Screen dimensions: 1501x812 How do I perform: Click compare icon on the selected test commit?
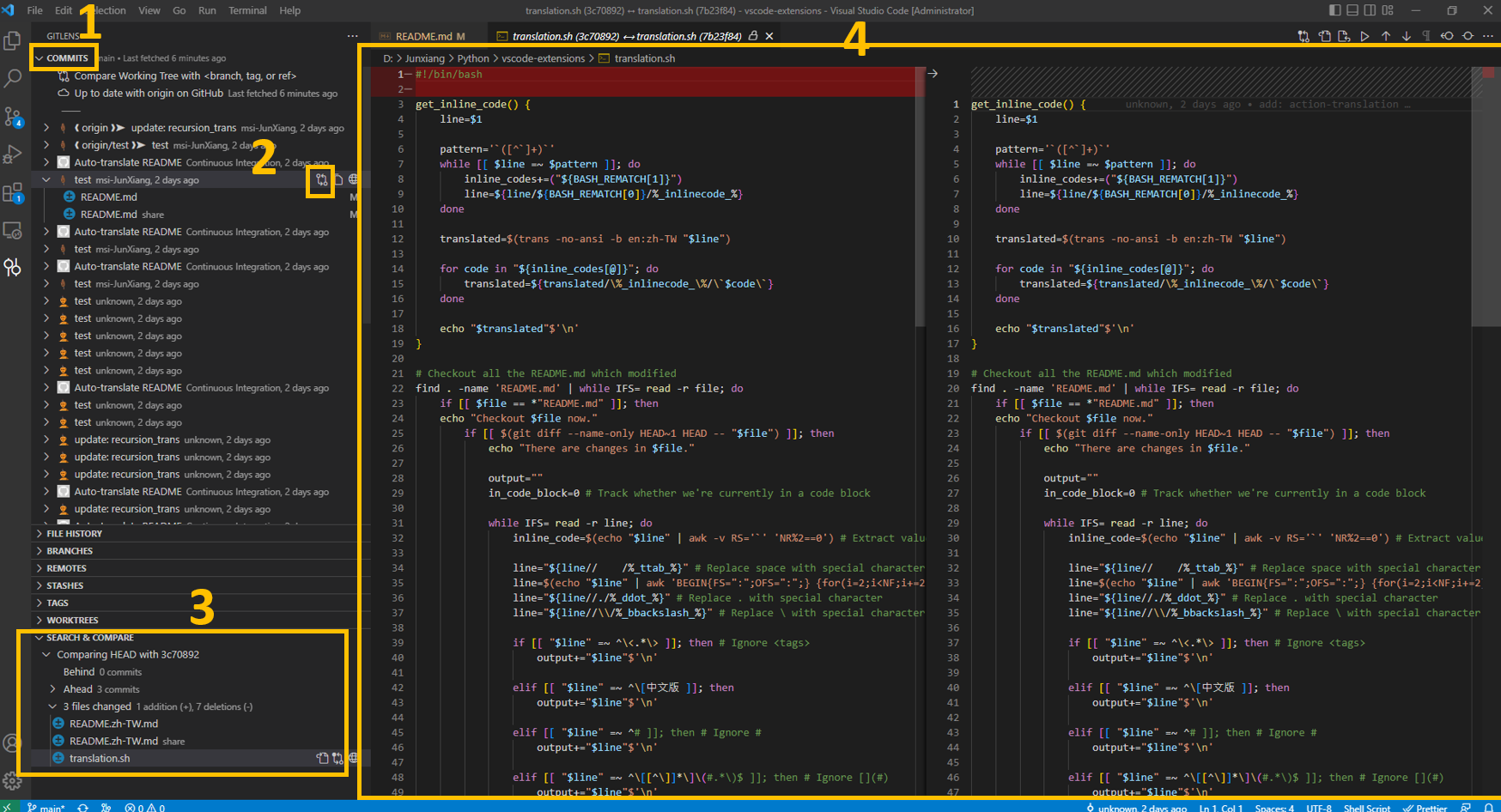pos(321,180)
